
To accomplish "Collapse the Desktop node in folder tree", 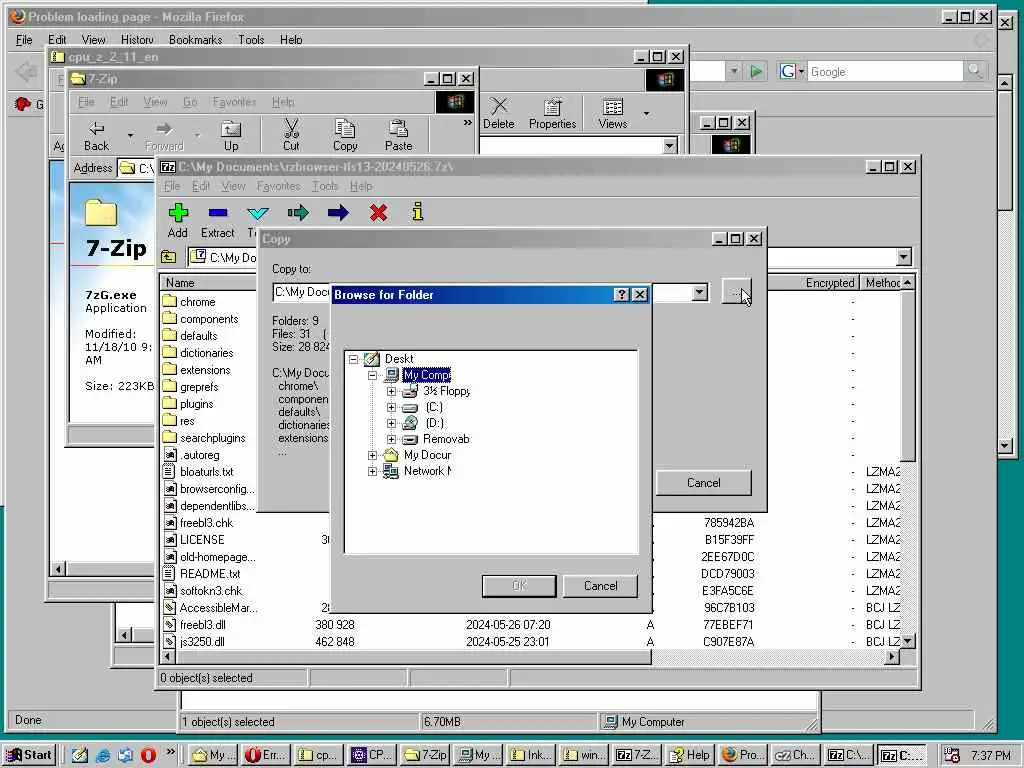I will click(353, 359).
